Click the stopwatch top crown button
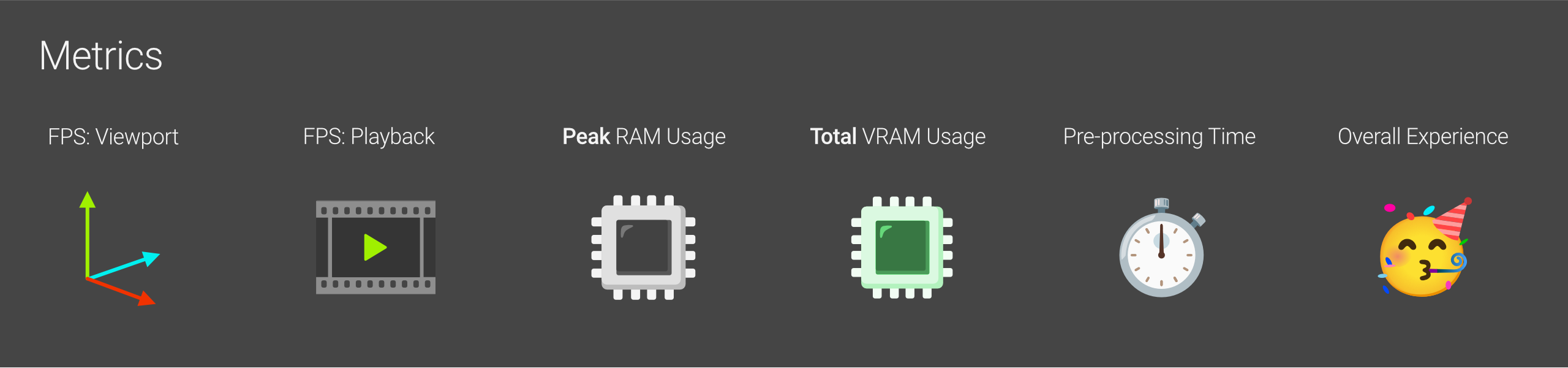The height and width of the screenshot is (368, 1568). tap(1161, 204)
